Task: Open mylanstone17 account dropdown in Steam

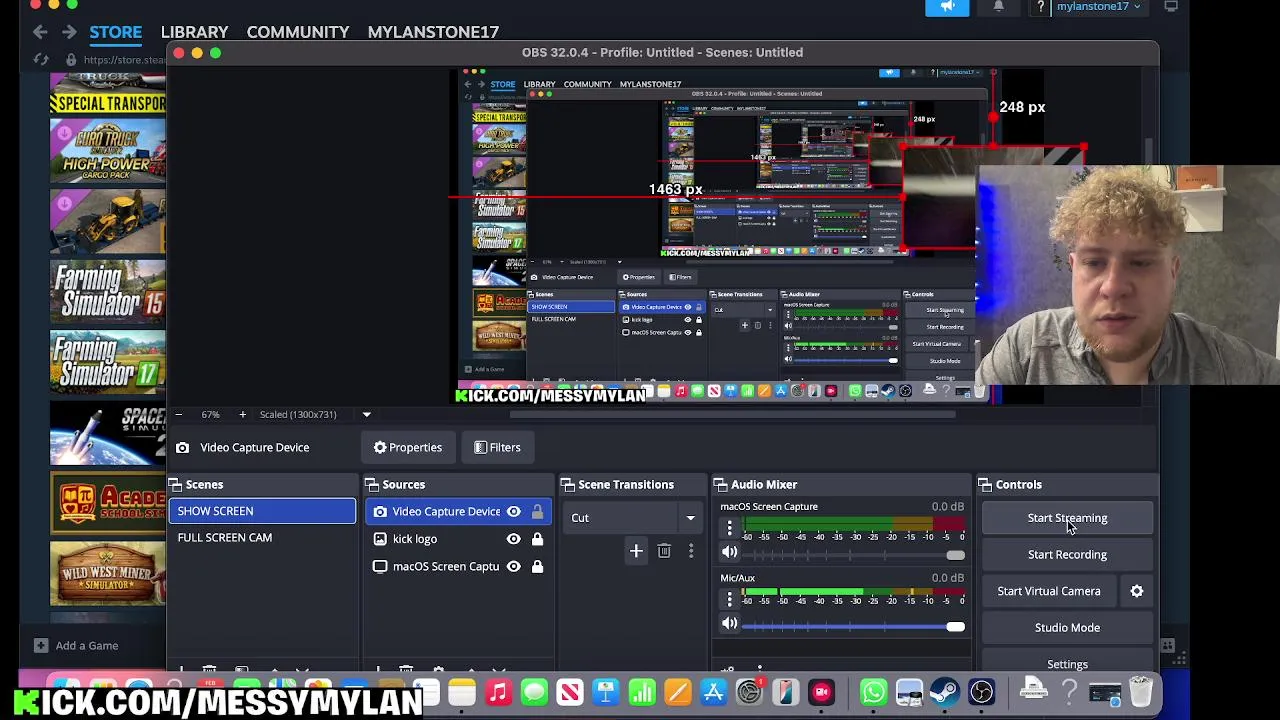Action: click(x=1098, y=7)
